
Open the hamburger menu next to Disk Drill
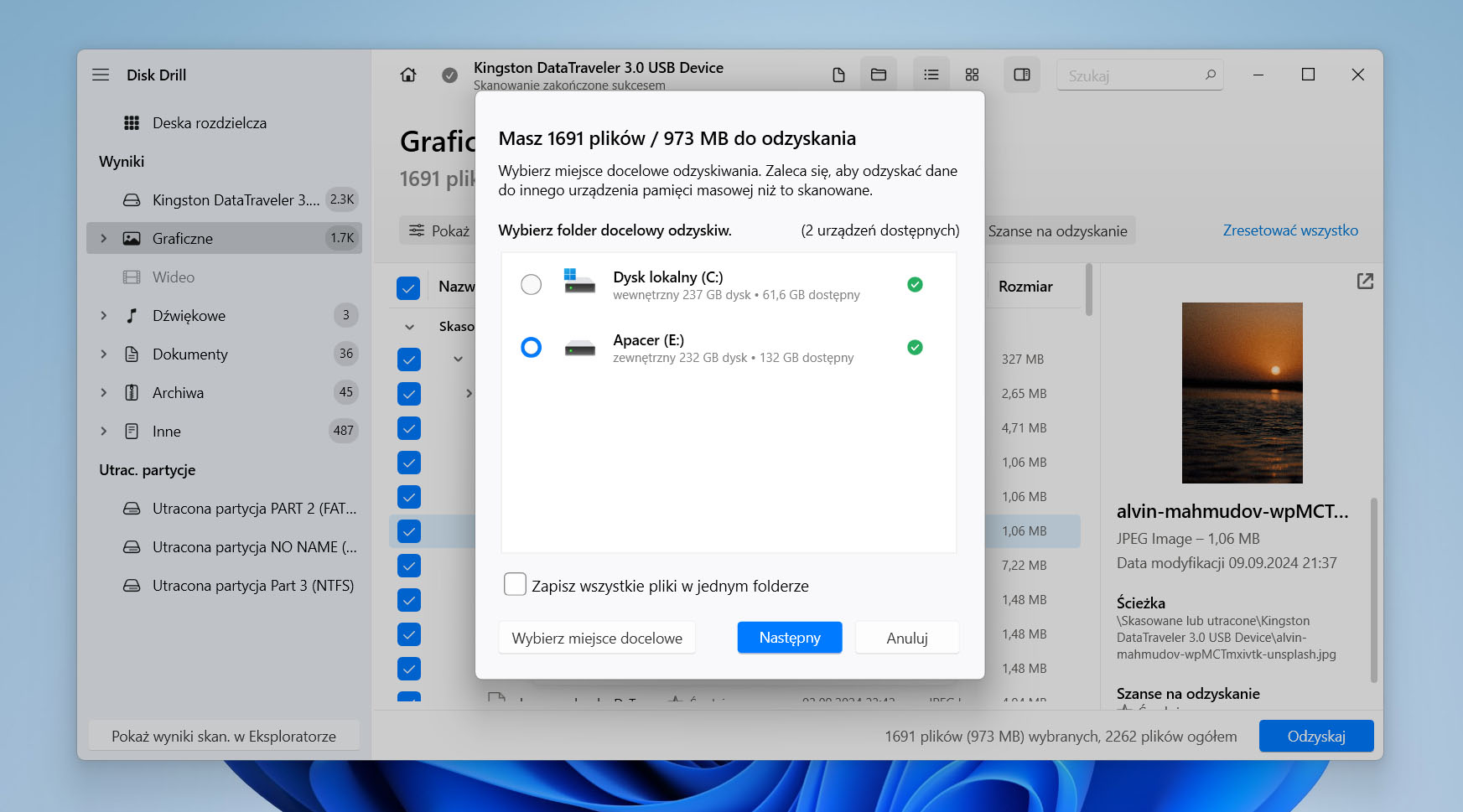click(101, 75)
